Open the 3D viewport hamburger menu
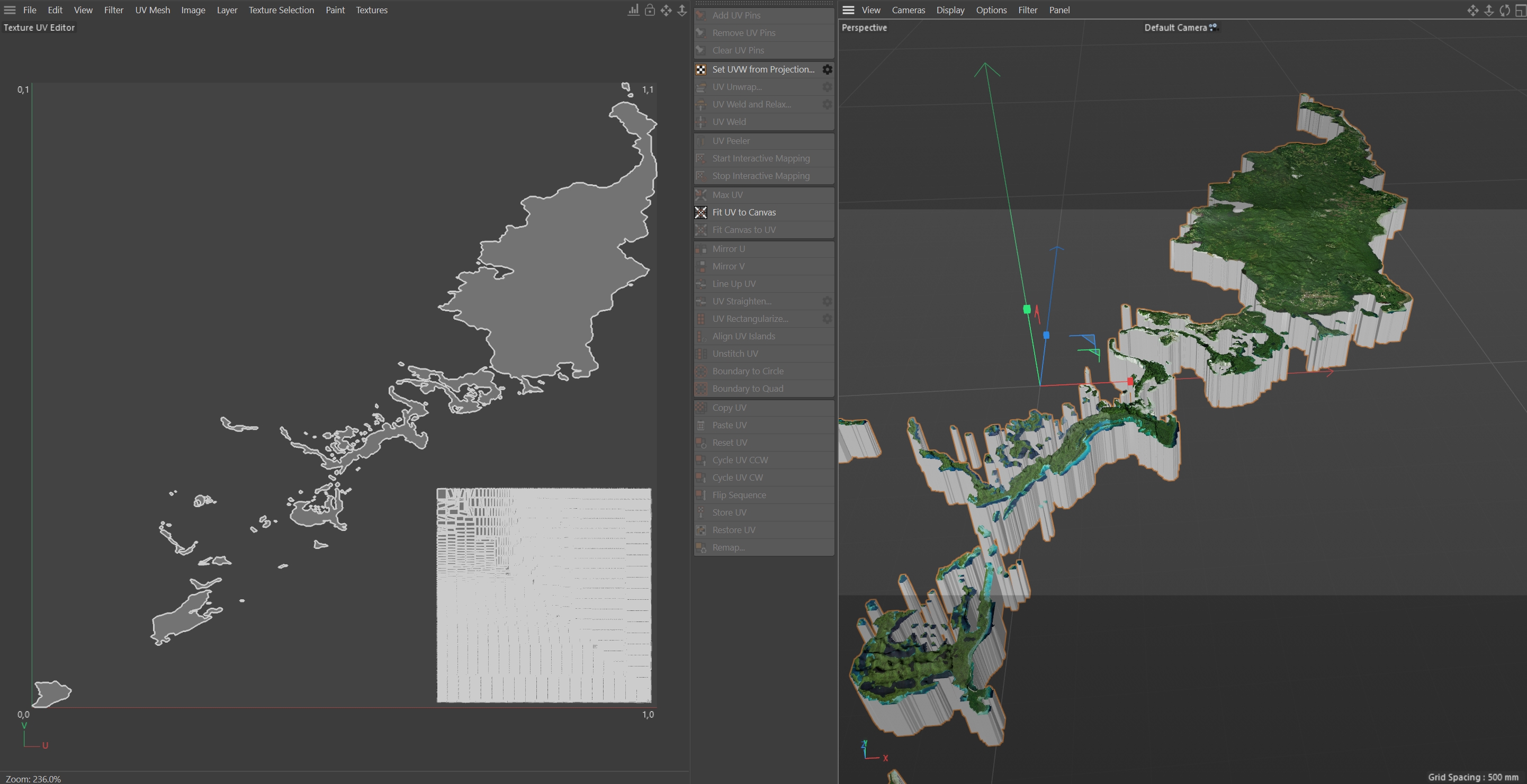The image size is (1527, 784). 848,10
